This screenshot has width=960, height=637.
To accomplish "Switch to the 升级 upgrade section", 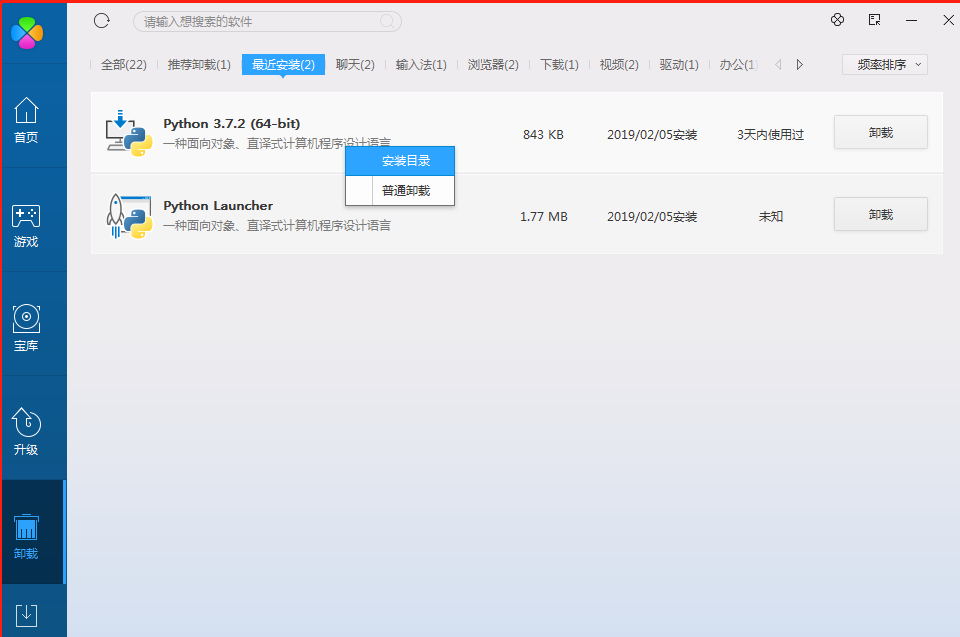I will (x=26, y=432).
